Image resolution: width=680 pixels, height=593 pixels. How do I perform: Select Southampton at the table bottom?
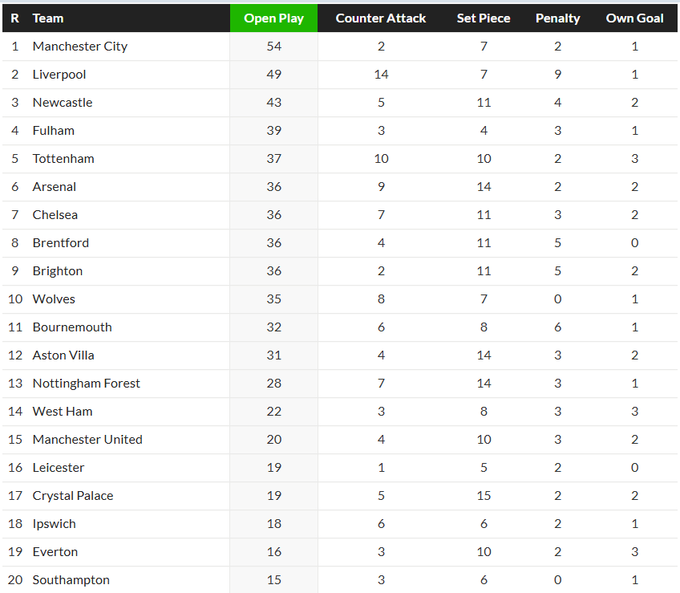tap(71, 580)
